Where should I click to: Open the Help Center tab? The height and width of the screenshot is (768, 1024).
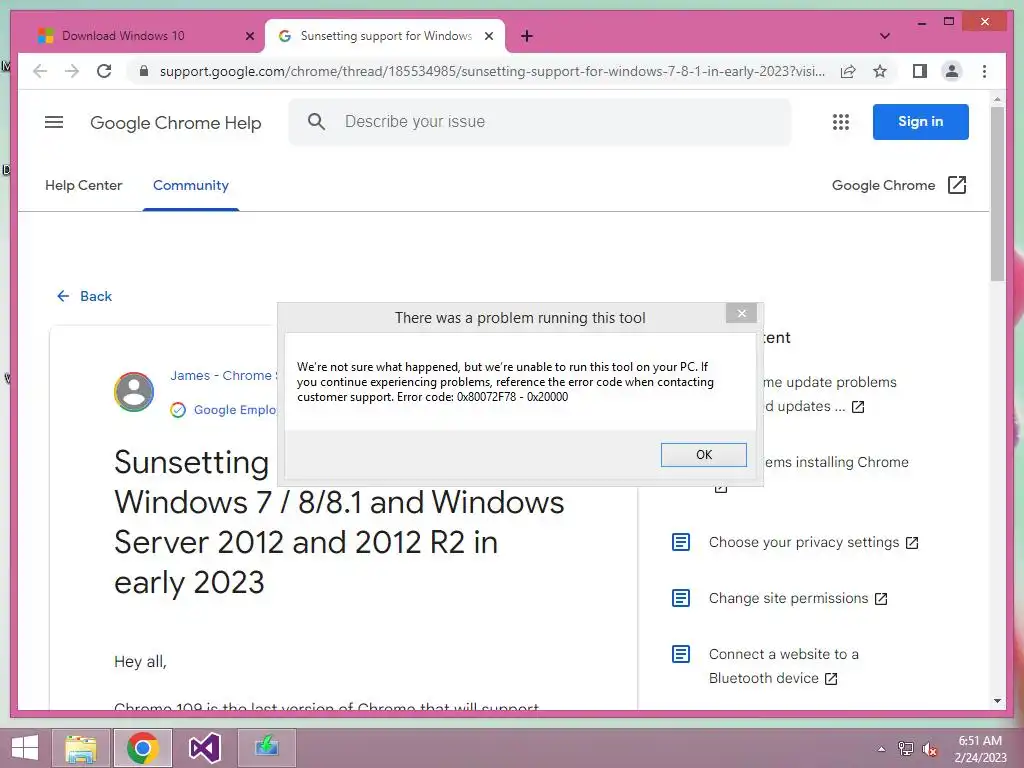(84, 185)
